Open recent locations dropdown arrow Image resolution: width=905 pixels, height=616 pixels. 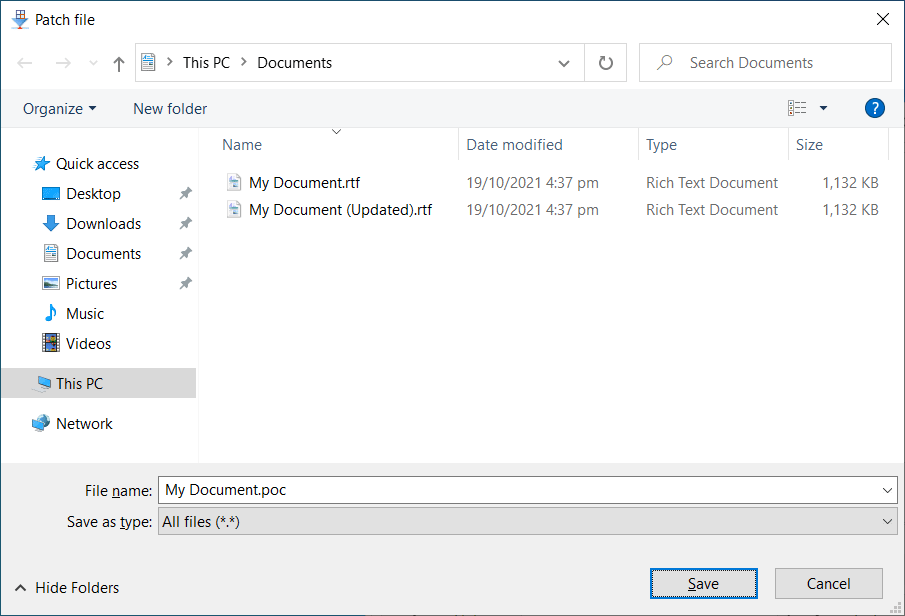(x=93, y=63)
